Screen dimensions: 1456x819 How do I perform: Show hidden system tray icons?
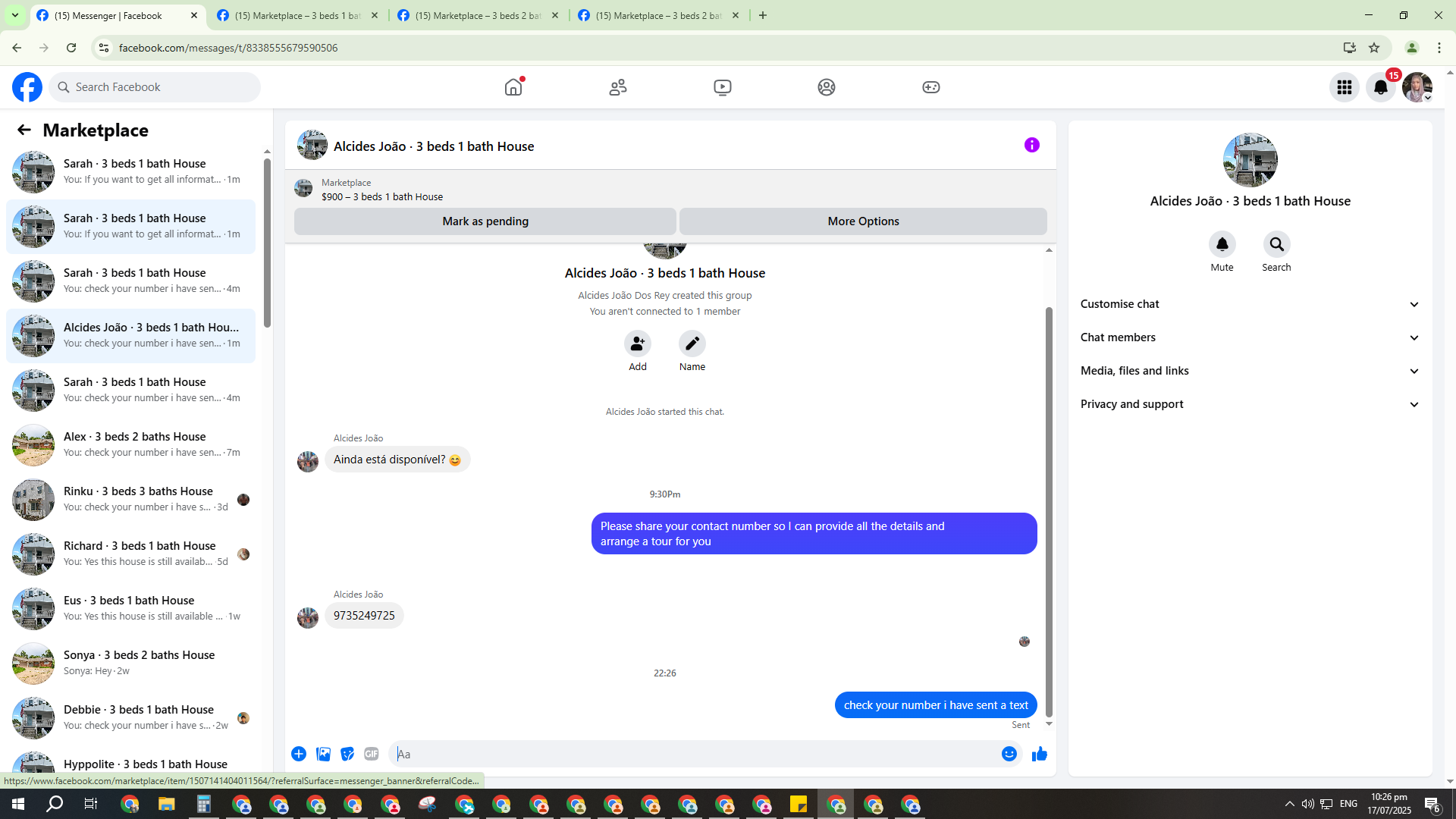(x=1290, y=804)
